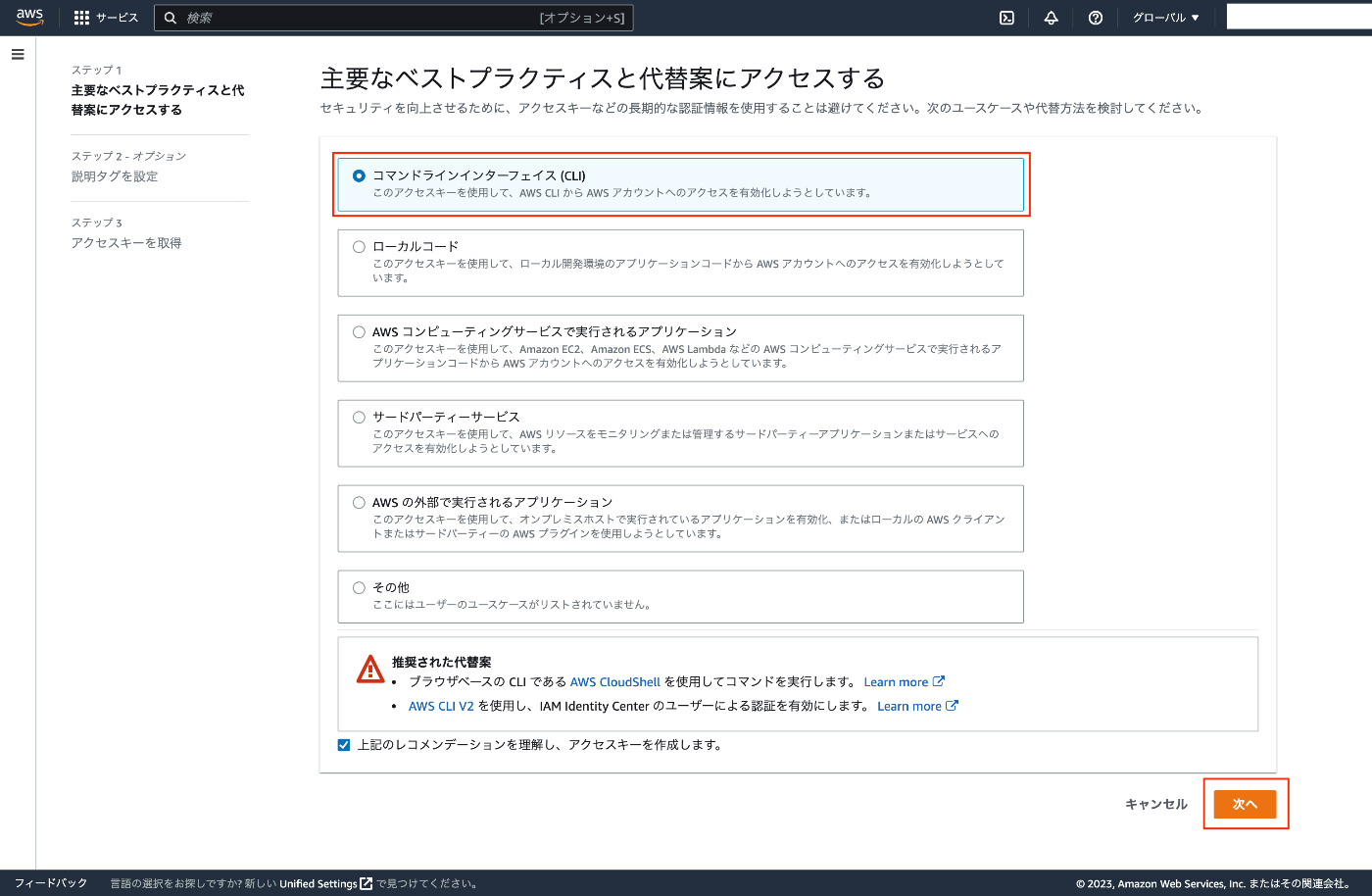
Task: Click the external-link icon after CloudShell Learn more
Action: [939, 681]
